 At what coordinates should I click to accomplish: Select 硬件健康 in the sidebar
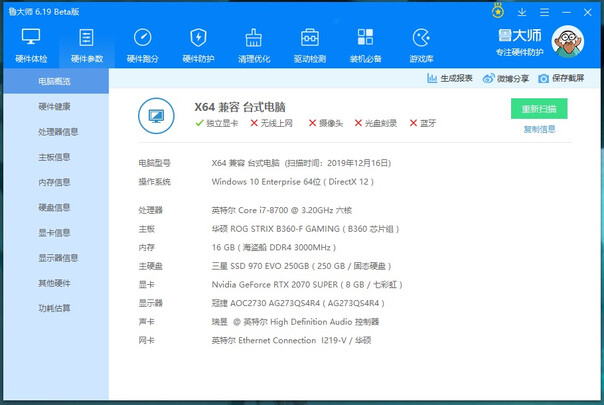[56, 106]
